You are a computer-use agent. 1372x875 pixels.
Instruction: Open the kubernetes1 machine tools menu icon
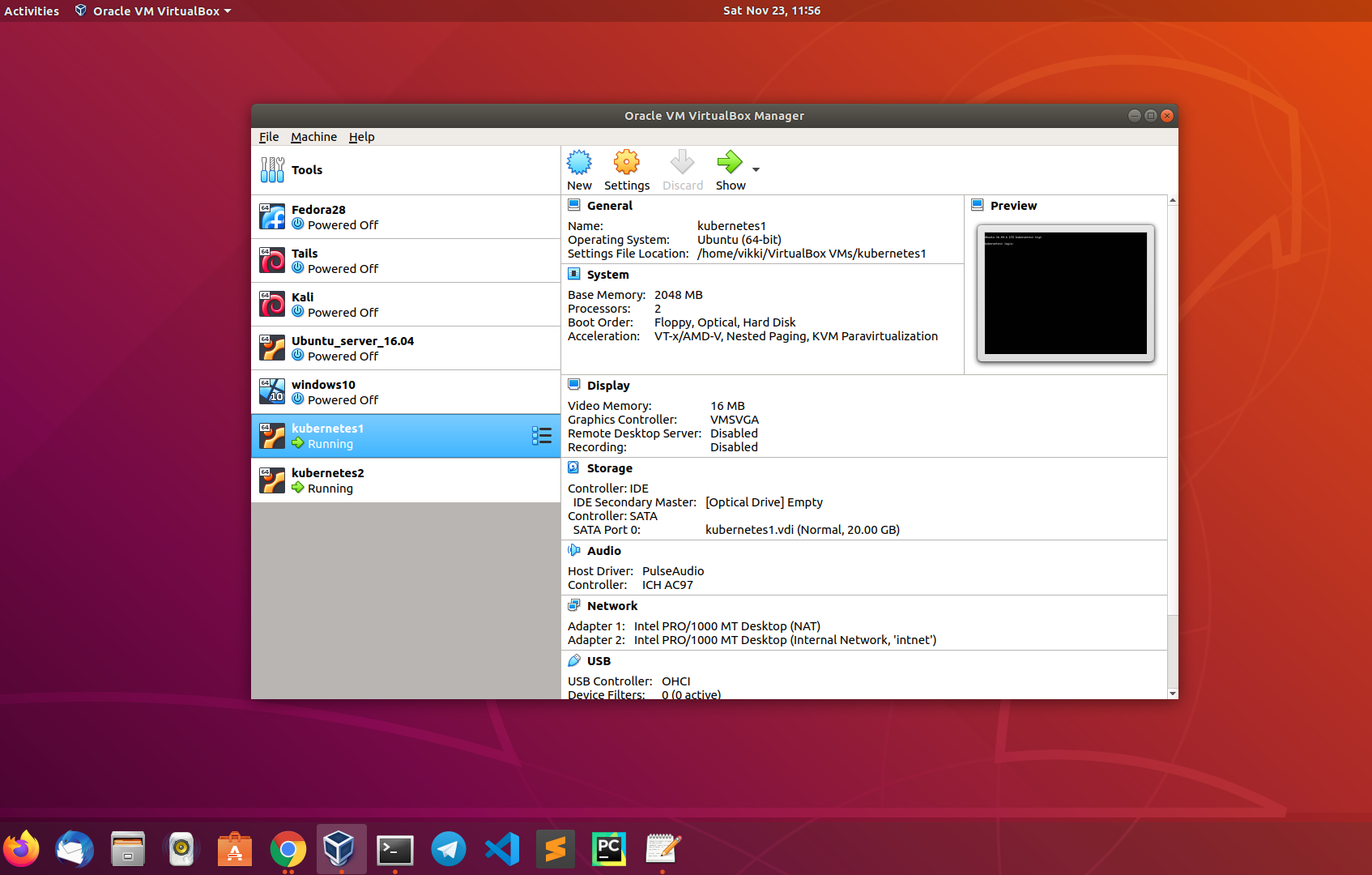[542, 436]
